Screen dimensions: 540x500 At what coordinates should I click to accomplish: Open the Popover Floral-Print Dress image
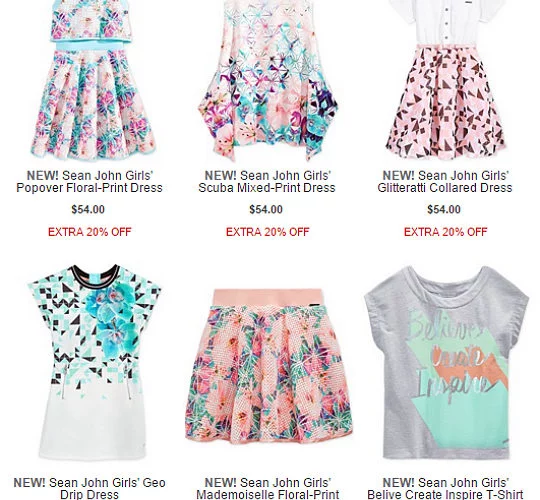93,80
